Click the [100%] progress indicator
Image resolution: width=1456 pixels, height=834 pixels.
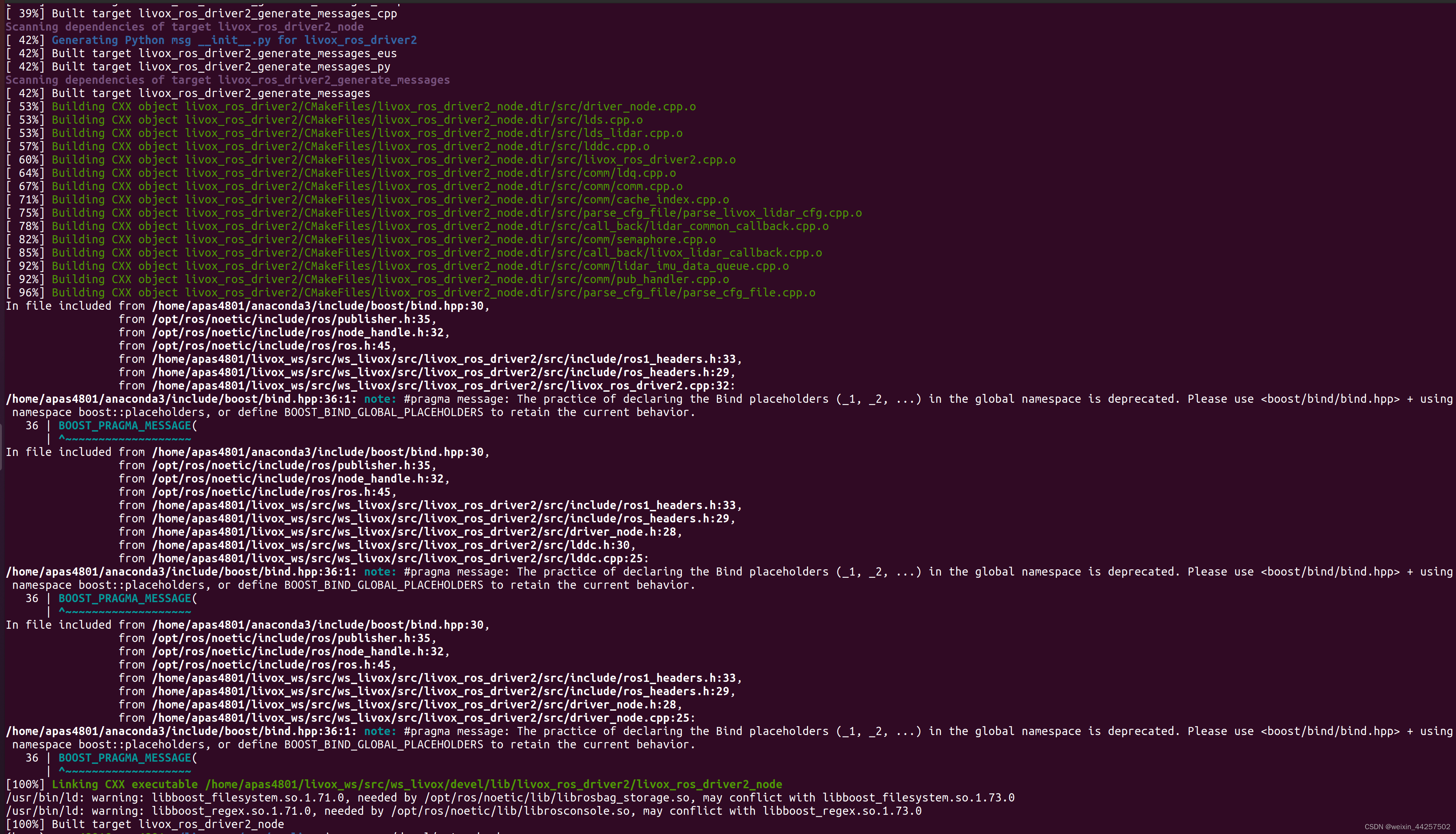point(26,784)
